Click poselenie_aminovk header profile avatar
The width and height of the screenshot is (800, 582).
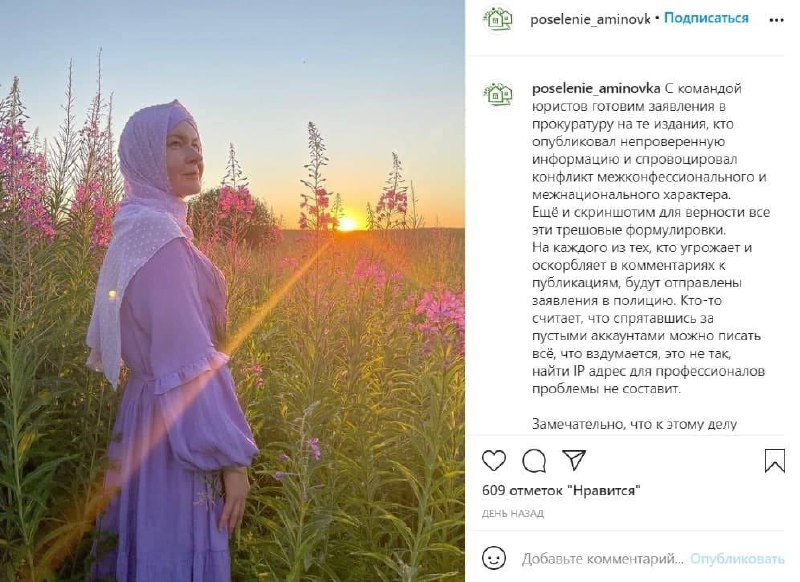tap(498, 19)
